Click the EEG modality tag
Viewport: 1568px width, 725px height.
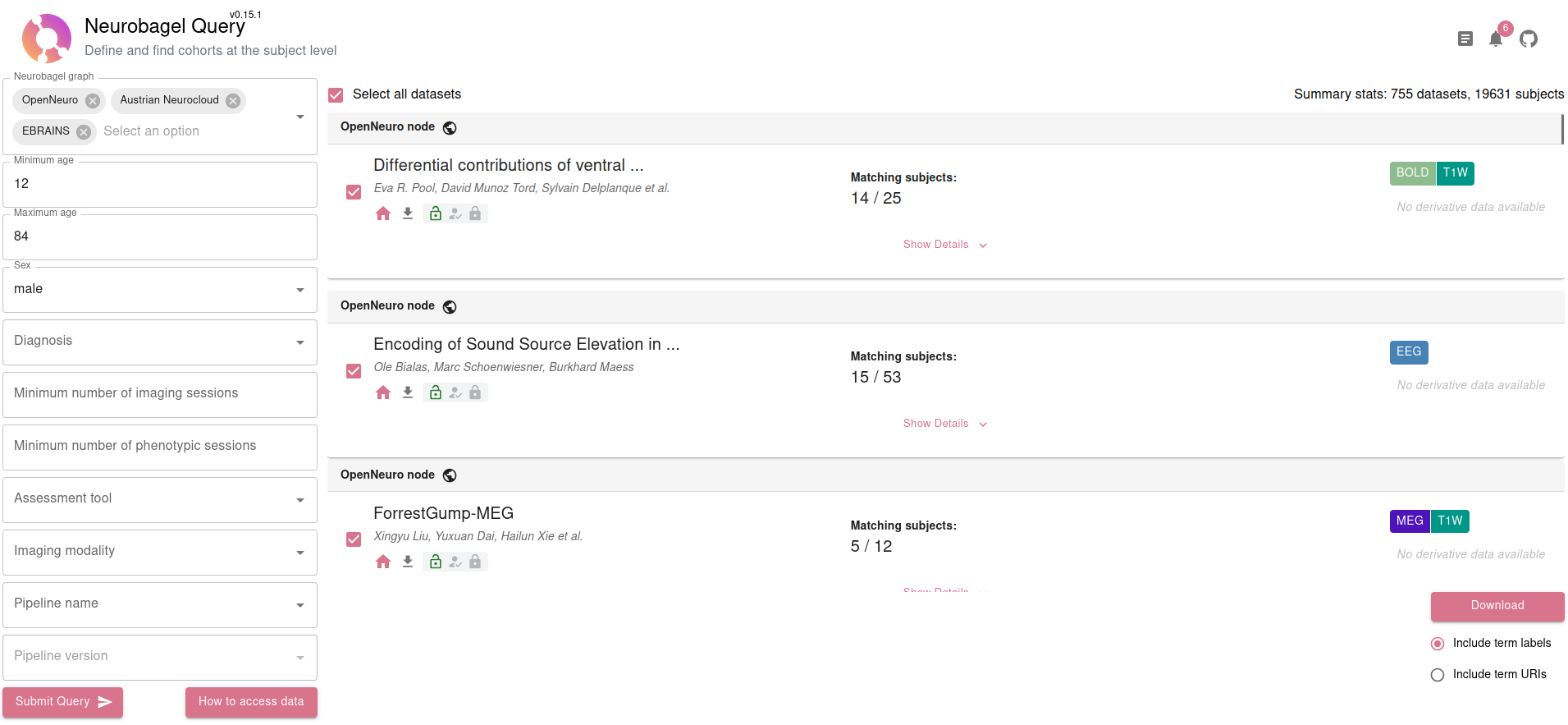pos(1409,352)
